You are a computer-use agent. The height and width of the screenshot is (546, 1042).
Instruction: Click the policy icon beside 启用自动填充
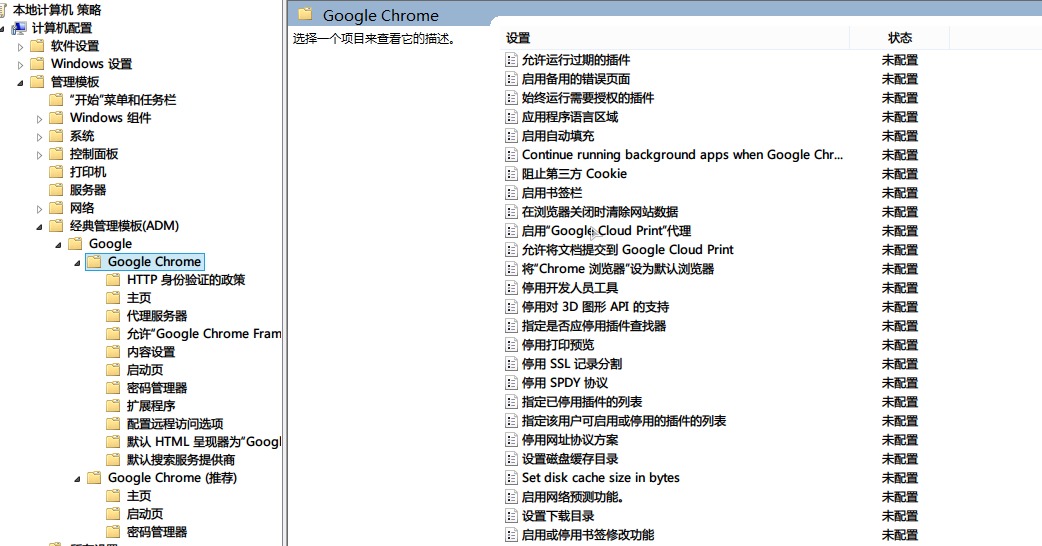(x=511, y=136)
